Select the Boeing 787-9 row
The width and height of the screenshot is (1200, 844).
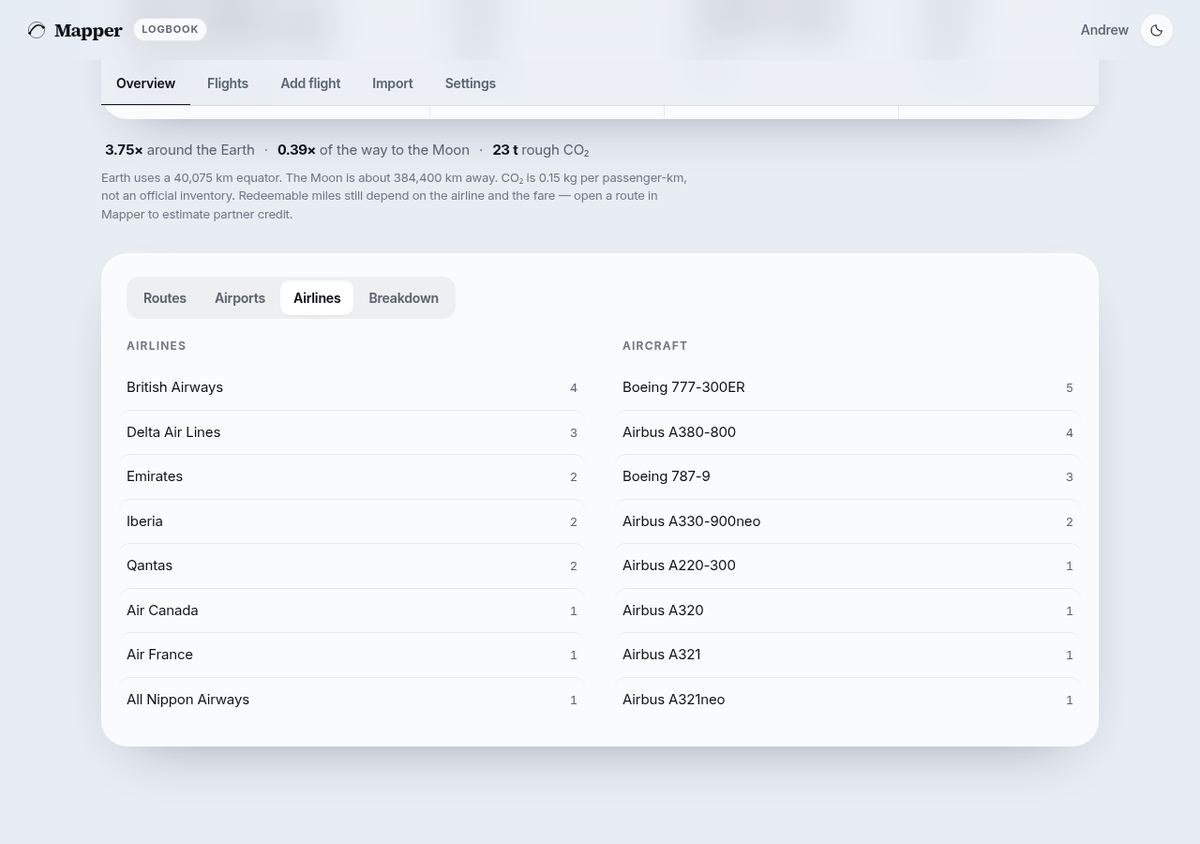point(848,477)
